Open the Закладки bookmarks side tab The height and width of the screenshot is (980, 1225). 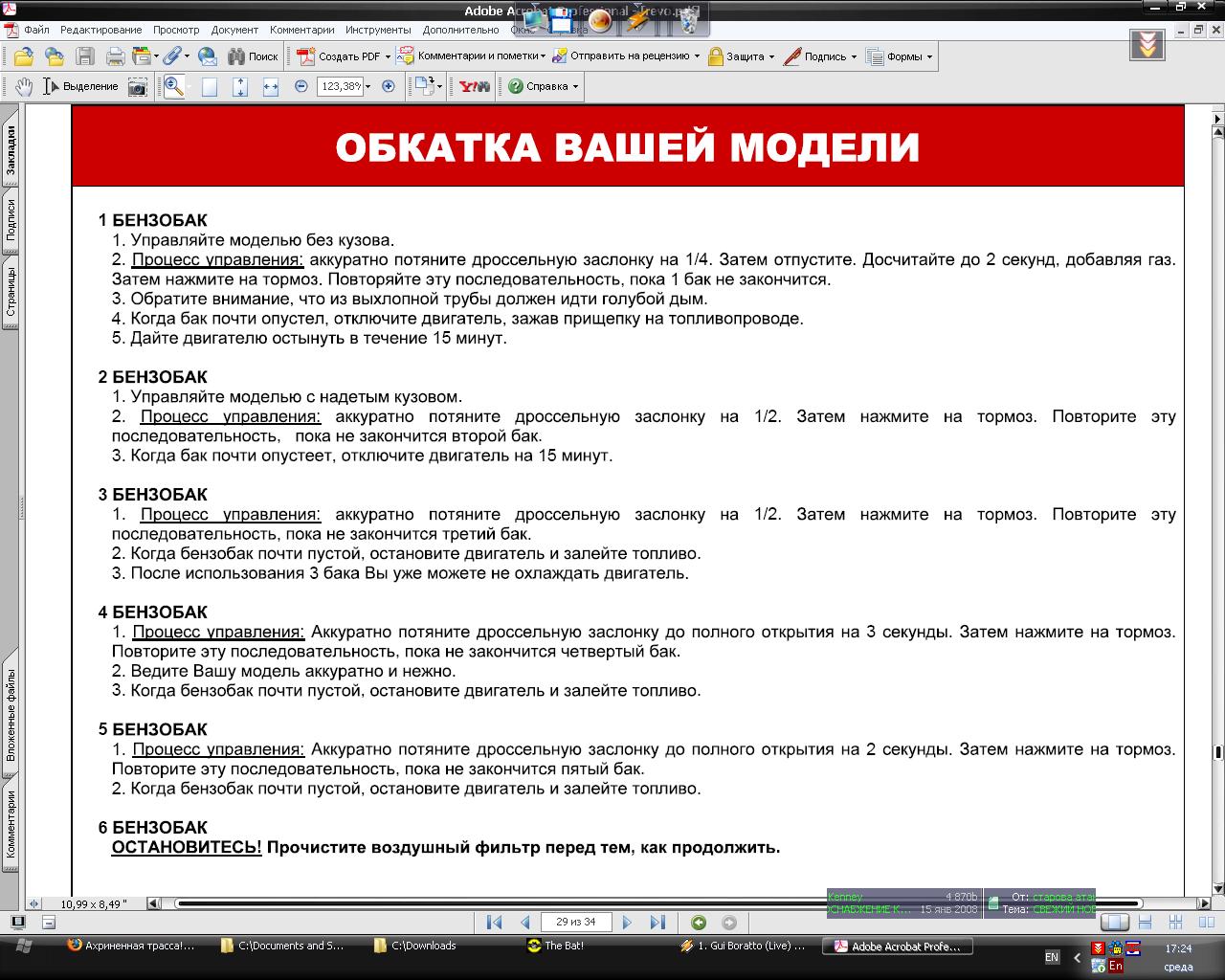pos(10,149)
